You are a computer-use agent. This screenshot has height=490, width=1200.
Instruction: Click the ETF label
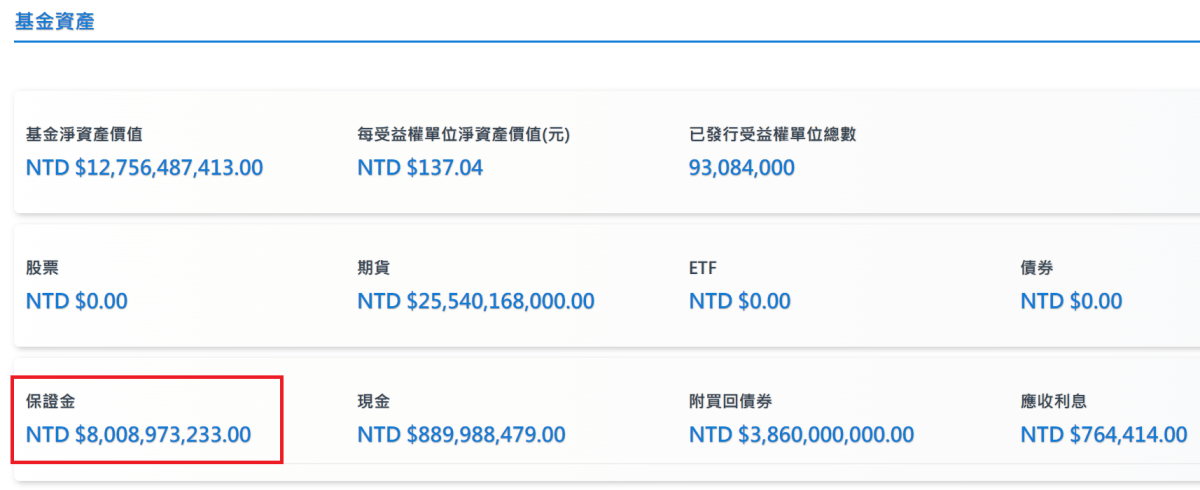point(703,268)
